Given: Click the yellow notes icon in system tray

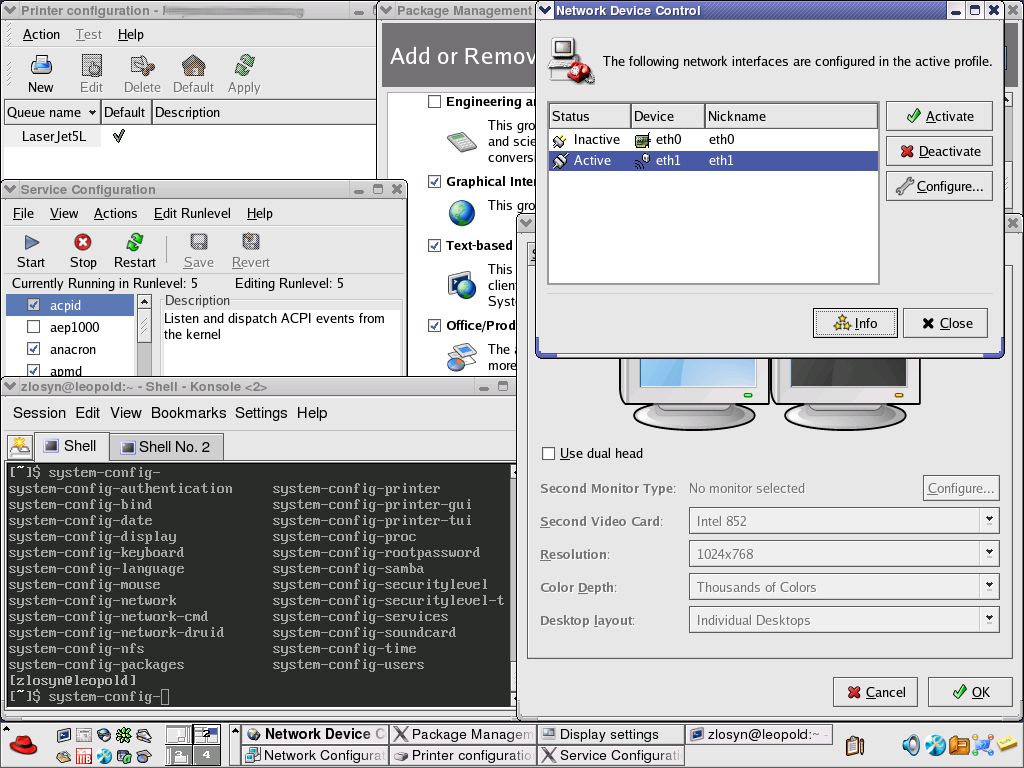Looking at the screenshot, I should 1007,743.
